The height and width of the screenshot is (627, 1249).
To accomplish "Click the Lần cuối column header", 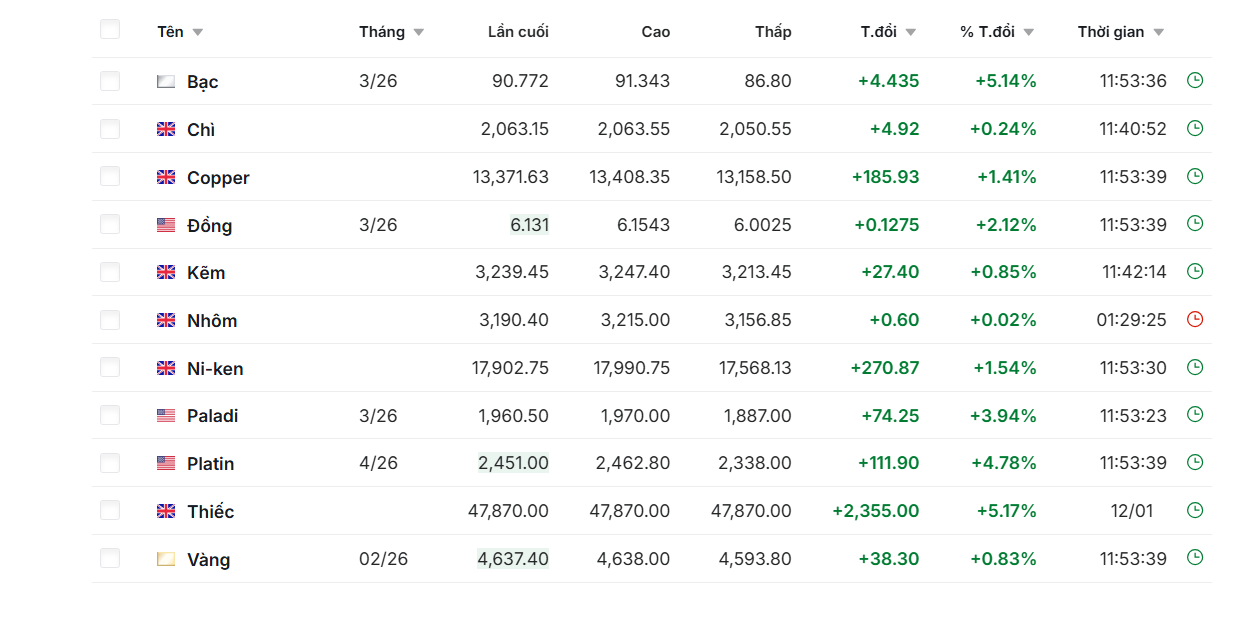I will (518, 32).
